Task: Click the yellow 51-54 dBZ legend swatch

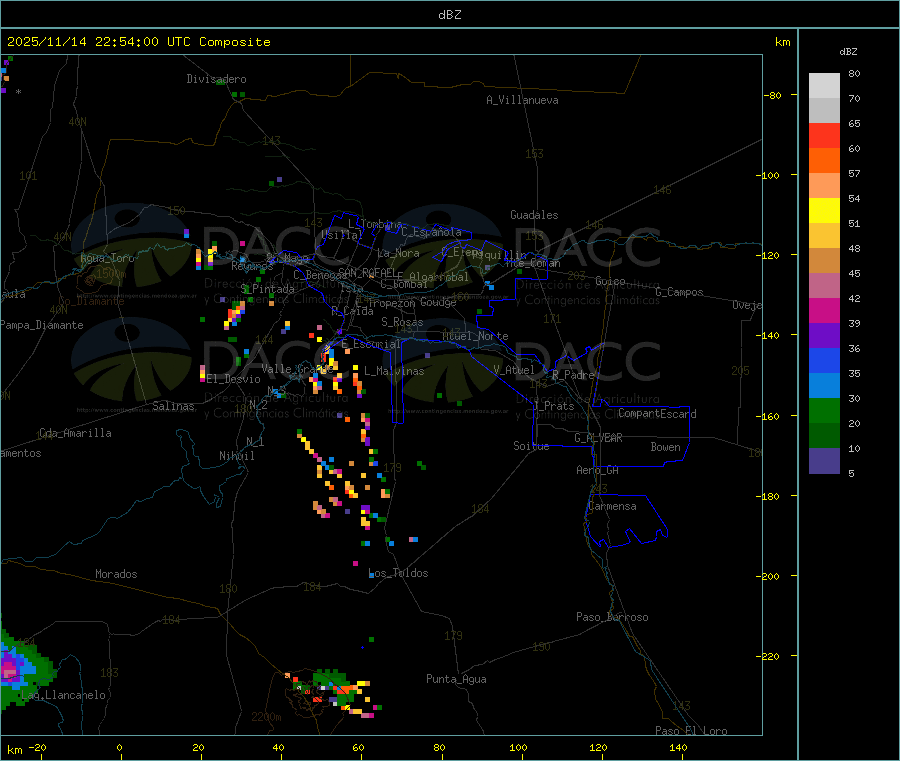Action: click(x=824, y=210)
